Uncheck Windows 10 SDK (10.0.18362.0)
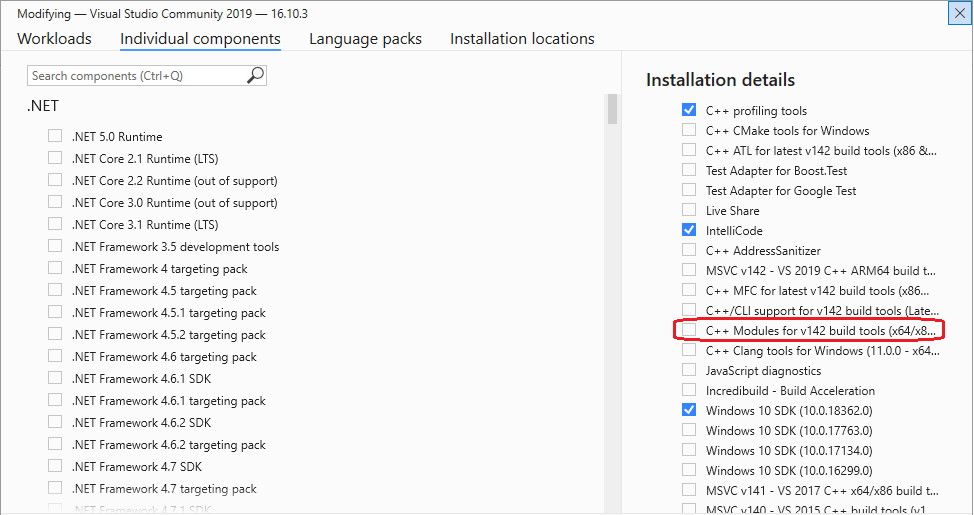 (689, 410)
